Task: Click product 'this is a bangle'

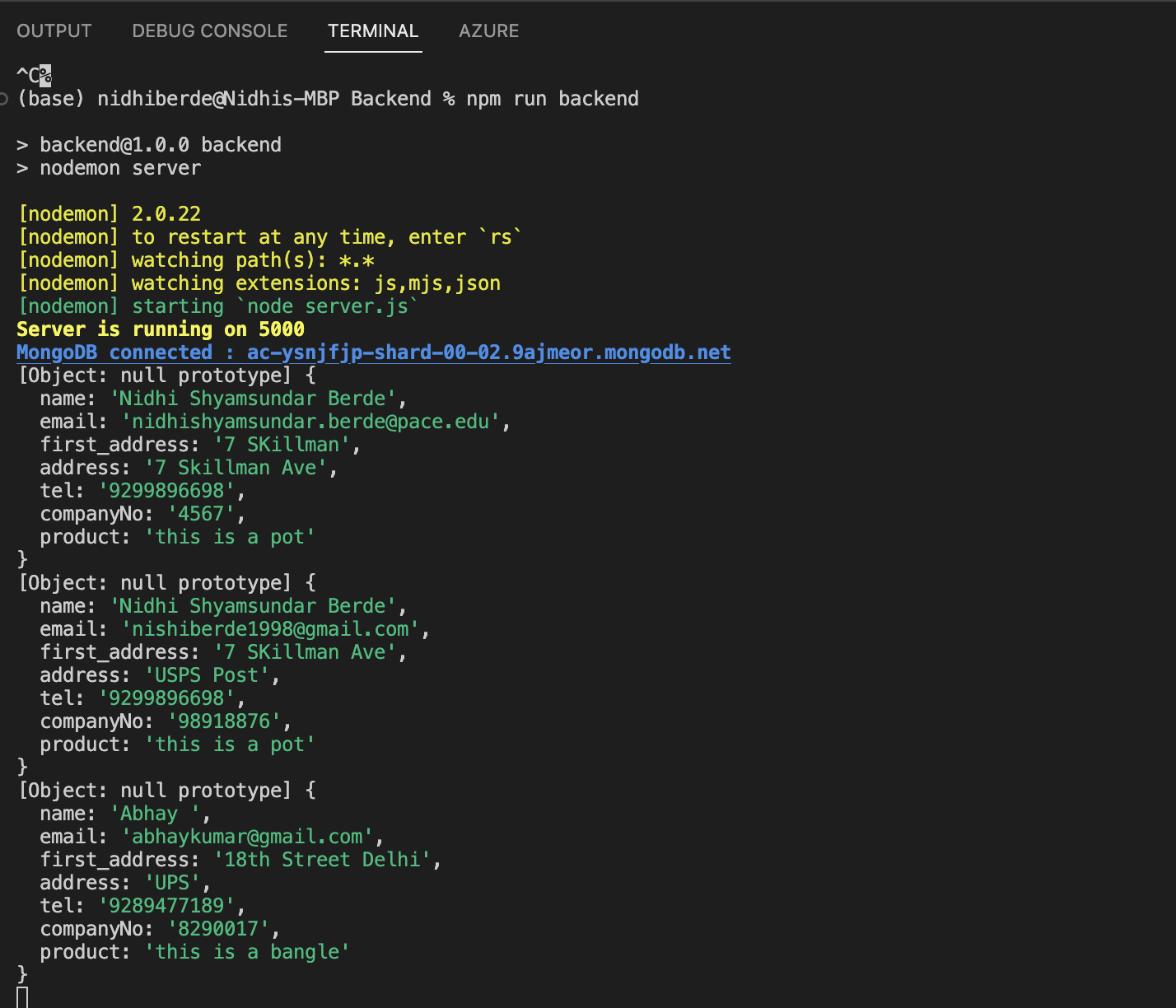Action: (247, 952)
